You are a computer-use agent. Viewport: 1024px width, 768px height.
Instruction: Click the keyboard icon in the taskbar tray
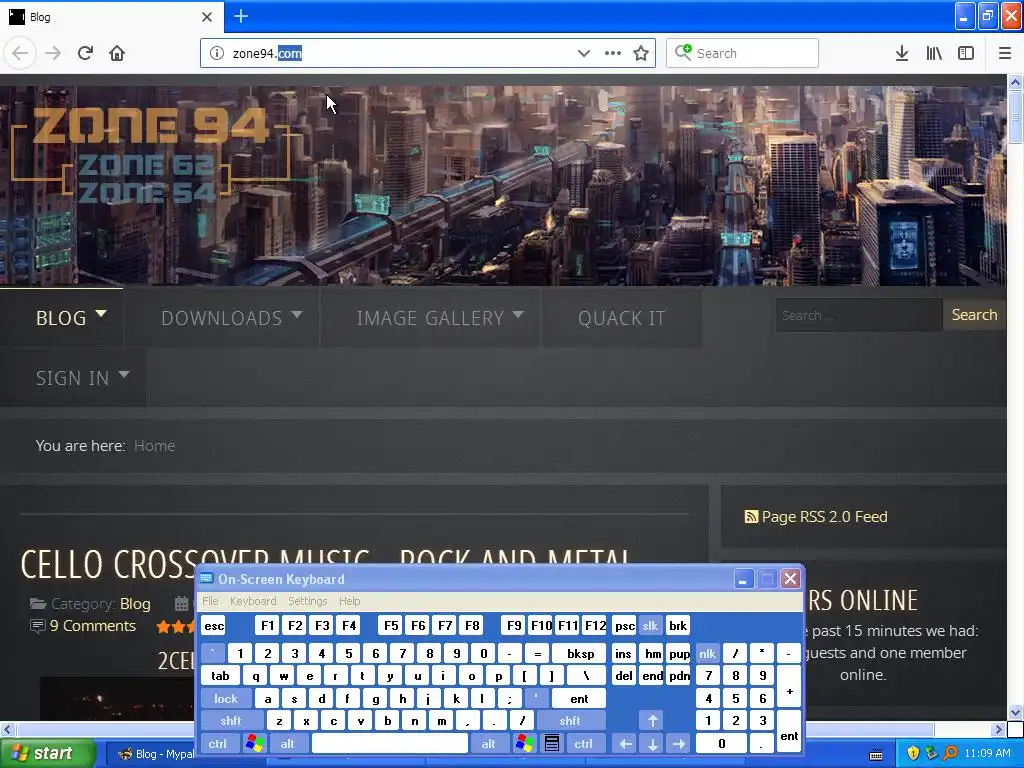pyautogui.click(x=876, y=754)
